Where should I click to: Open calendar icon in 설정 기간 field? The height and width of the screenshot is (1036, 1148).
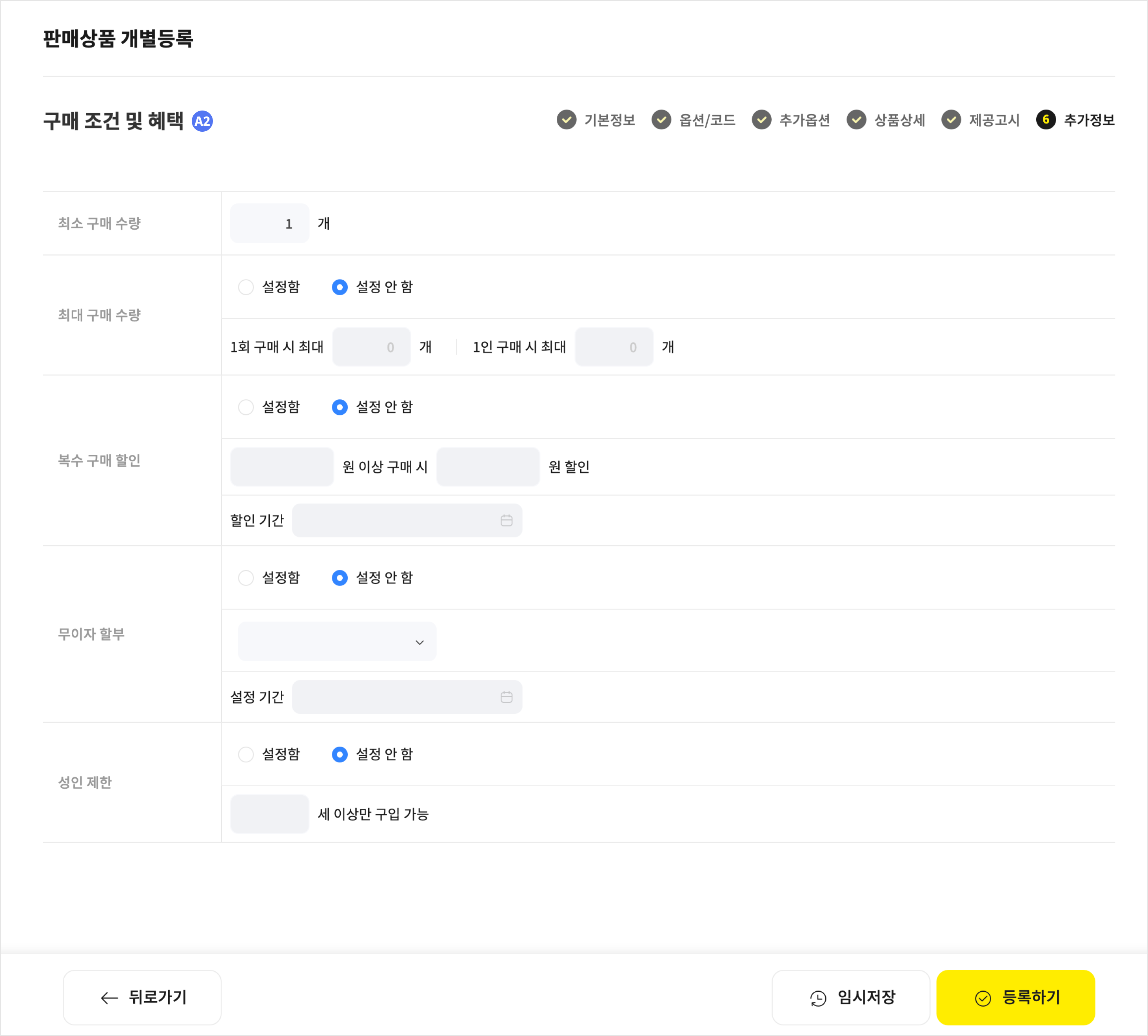[506, 697]
